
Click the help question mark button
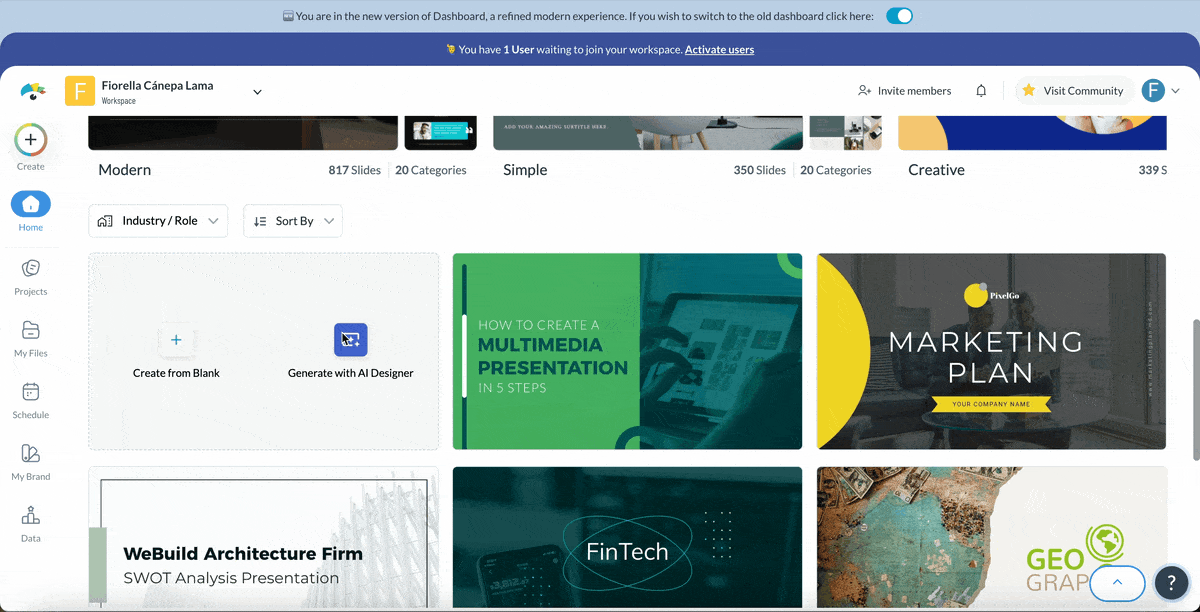coord(1171,582)
